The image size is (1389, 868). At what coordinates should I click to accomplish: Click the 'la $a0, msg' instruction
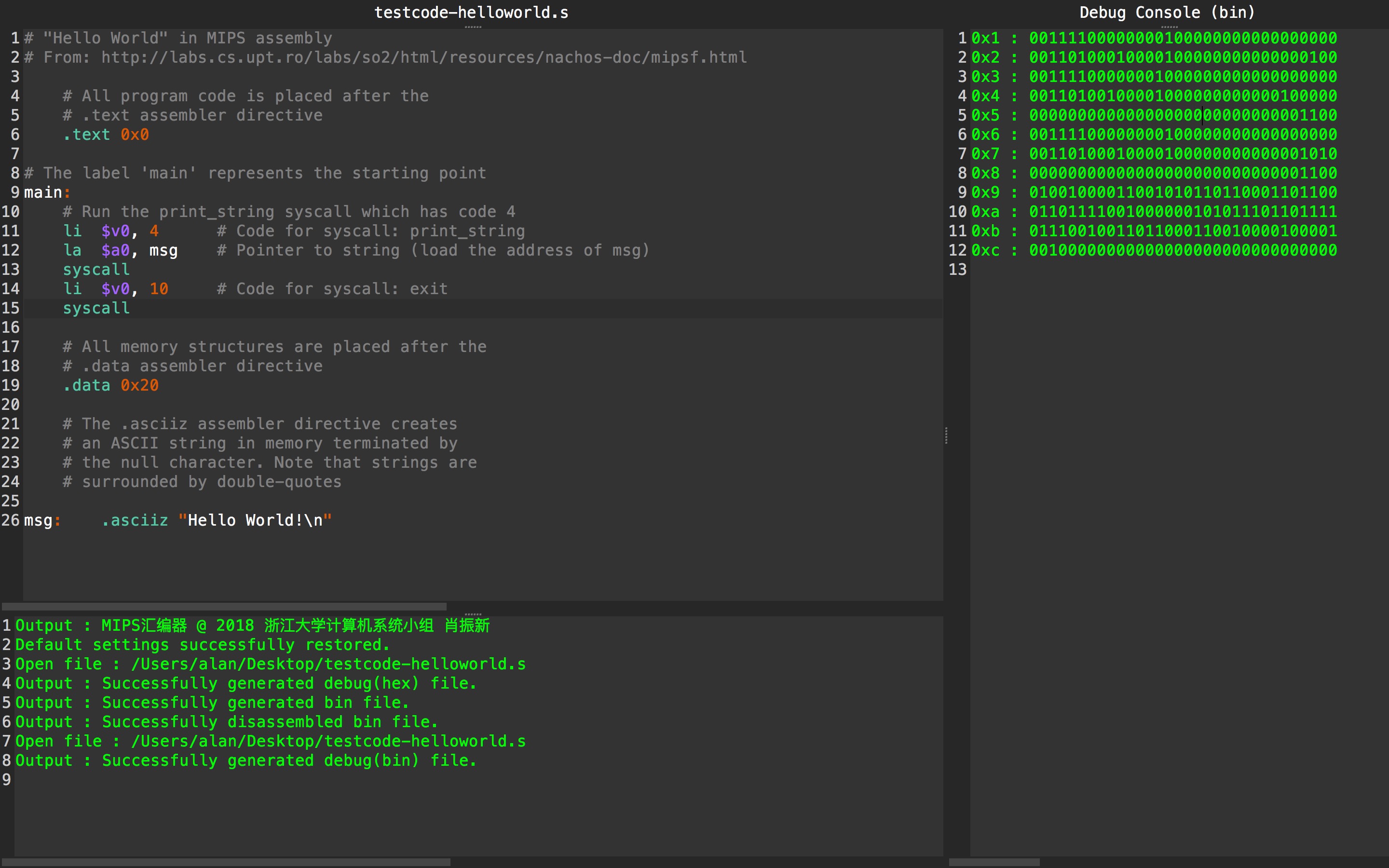(x=121, y=250)
